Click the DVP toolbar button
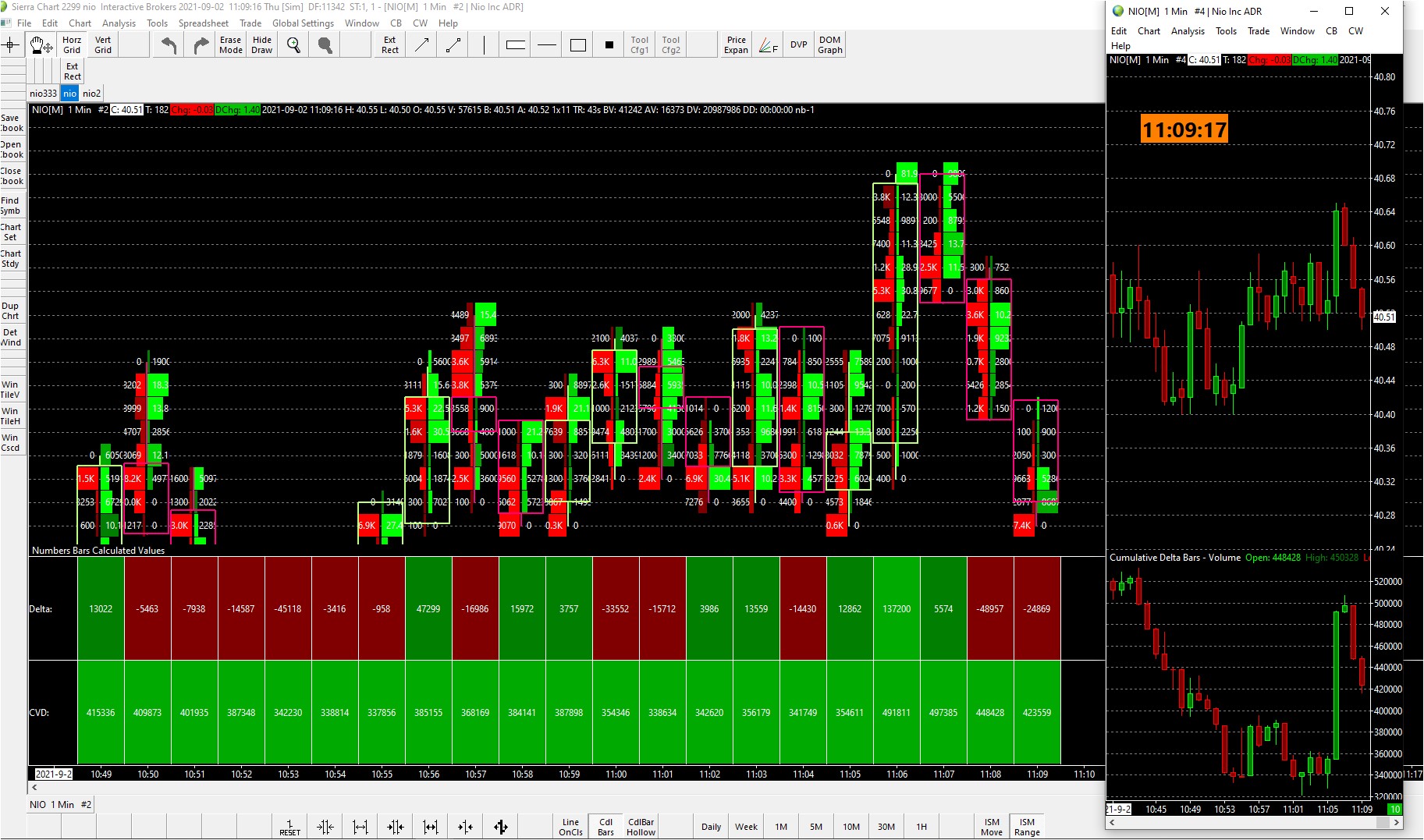This screenshot has height=840, width=1424. point(798,45)
